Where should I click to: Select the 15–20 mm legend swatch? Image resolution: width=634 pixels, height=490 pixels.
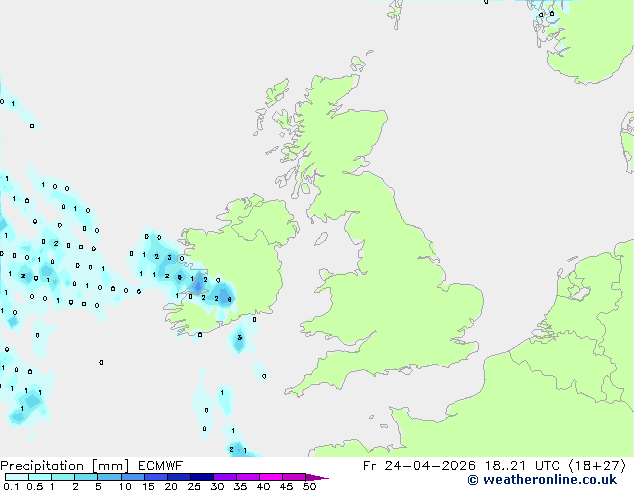pyautogui.click(x=155, y=477)
